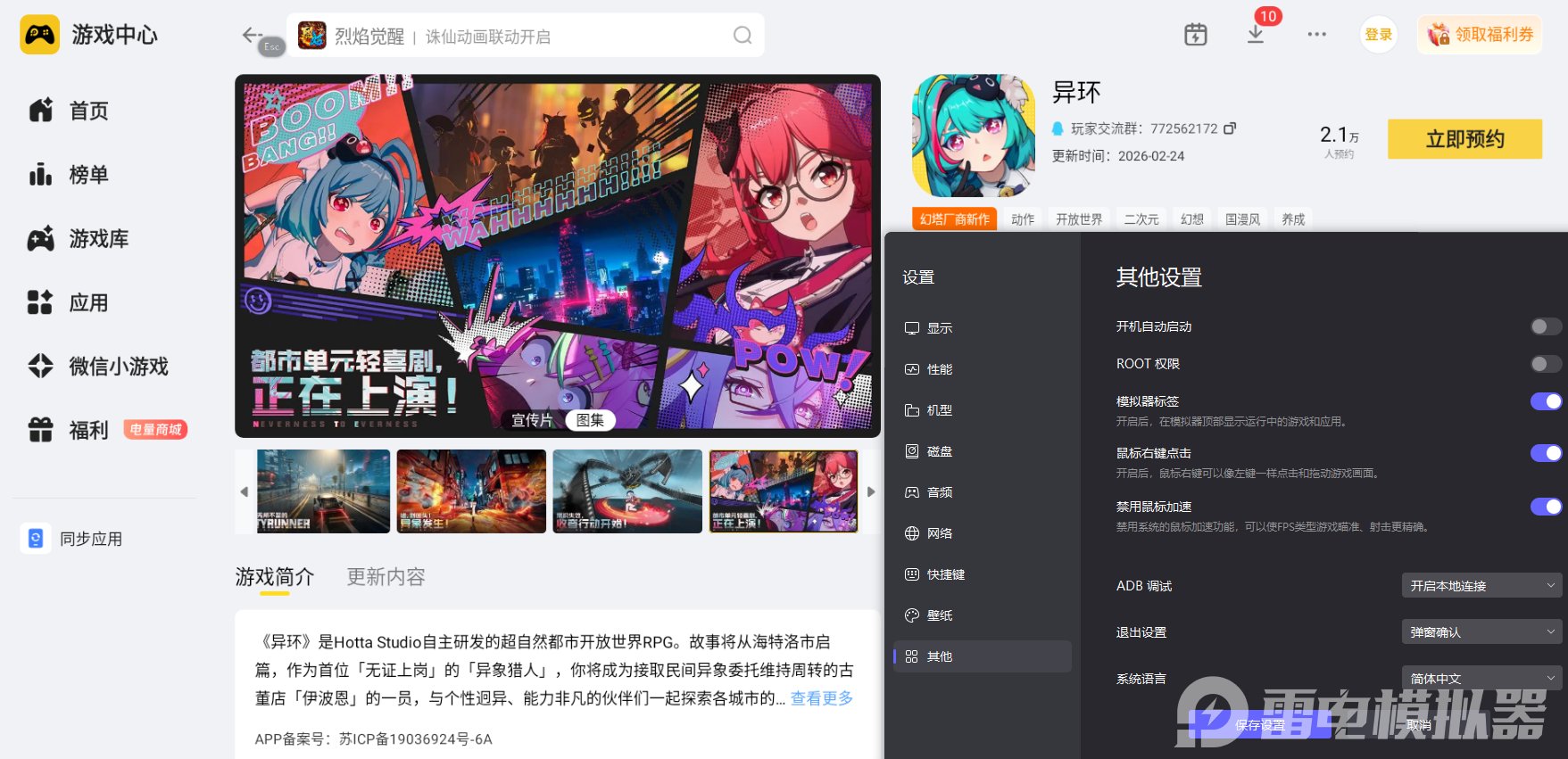Click the main comic banner image

[x=558, y=256]
